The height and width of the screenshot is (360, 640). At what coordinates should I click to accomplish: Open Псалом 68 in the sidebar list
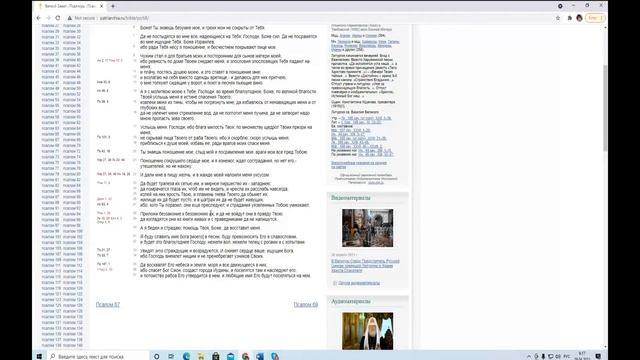[x=72, y=140]
